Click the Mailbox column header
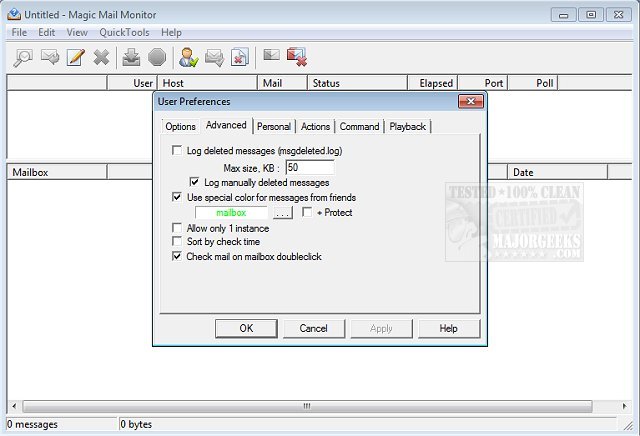Image resolution: width=640 pixels, height=436 pixels. (x=57, y=172)
